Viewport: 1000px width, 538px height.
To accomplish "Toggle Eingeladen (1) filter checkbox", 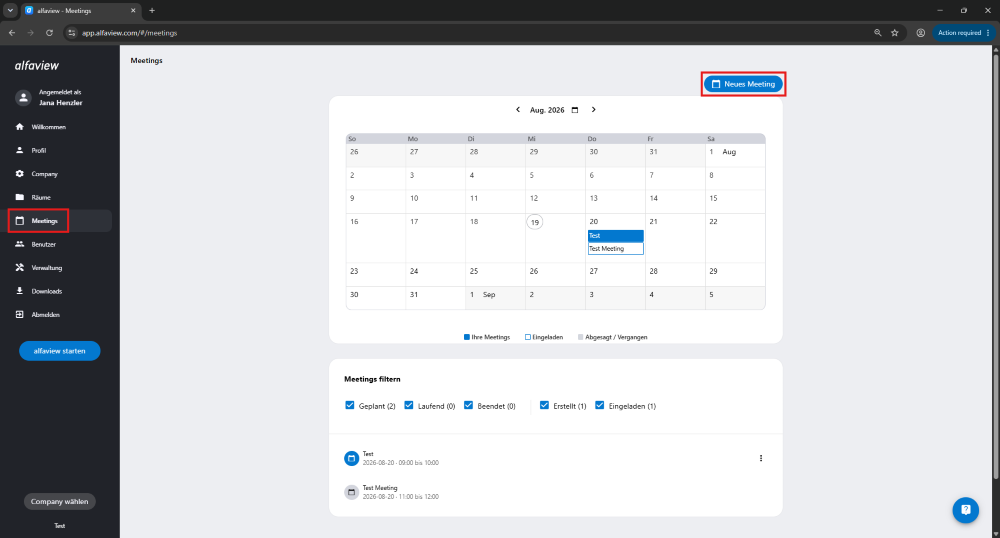I will click(599, 405).
